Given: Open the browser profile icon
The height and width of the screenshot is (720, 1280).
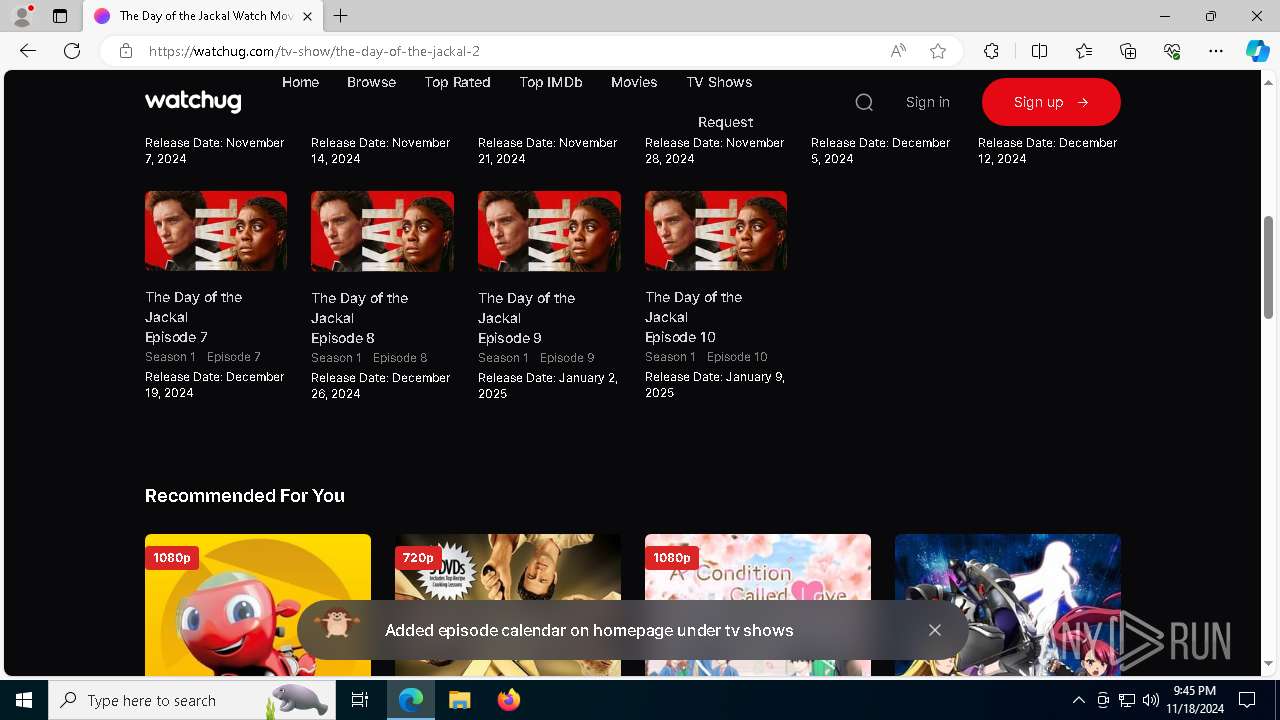Looking at the screenshot, I should click(x=22, y=16).
